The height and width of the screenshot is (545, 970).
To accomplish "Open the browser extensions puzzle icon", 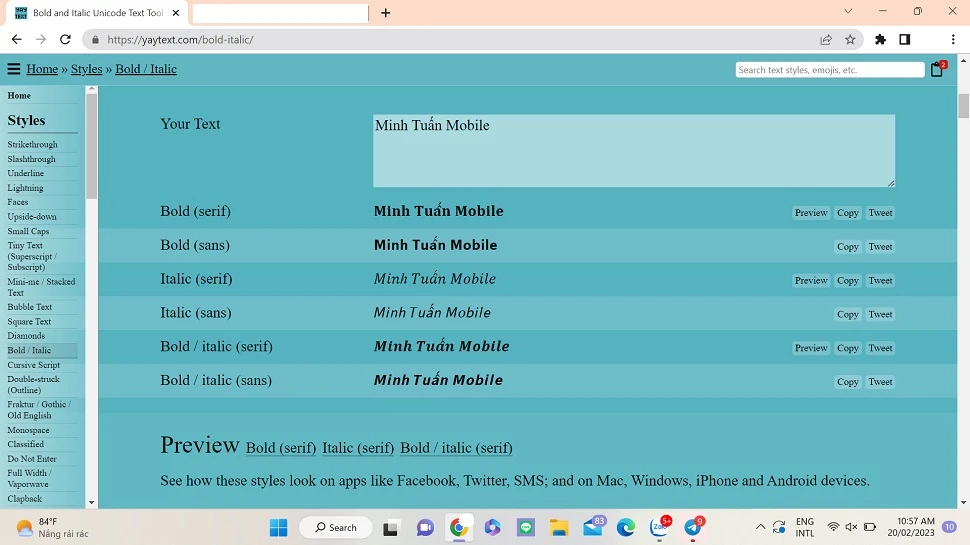I will pos(880,40).
